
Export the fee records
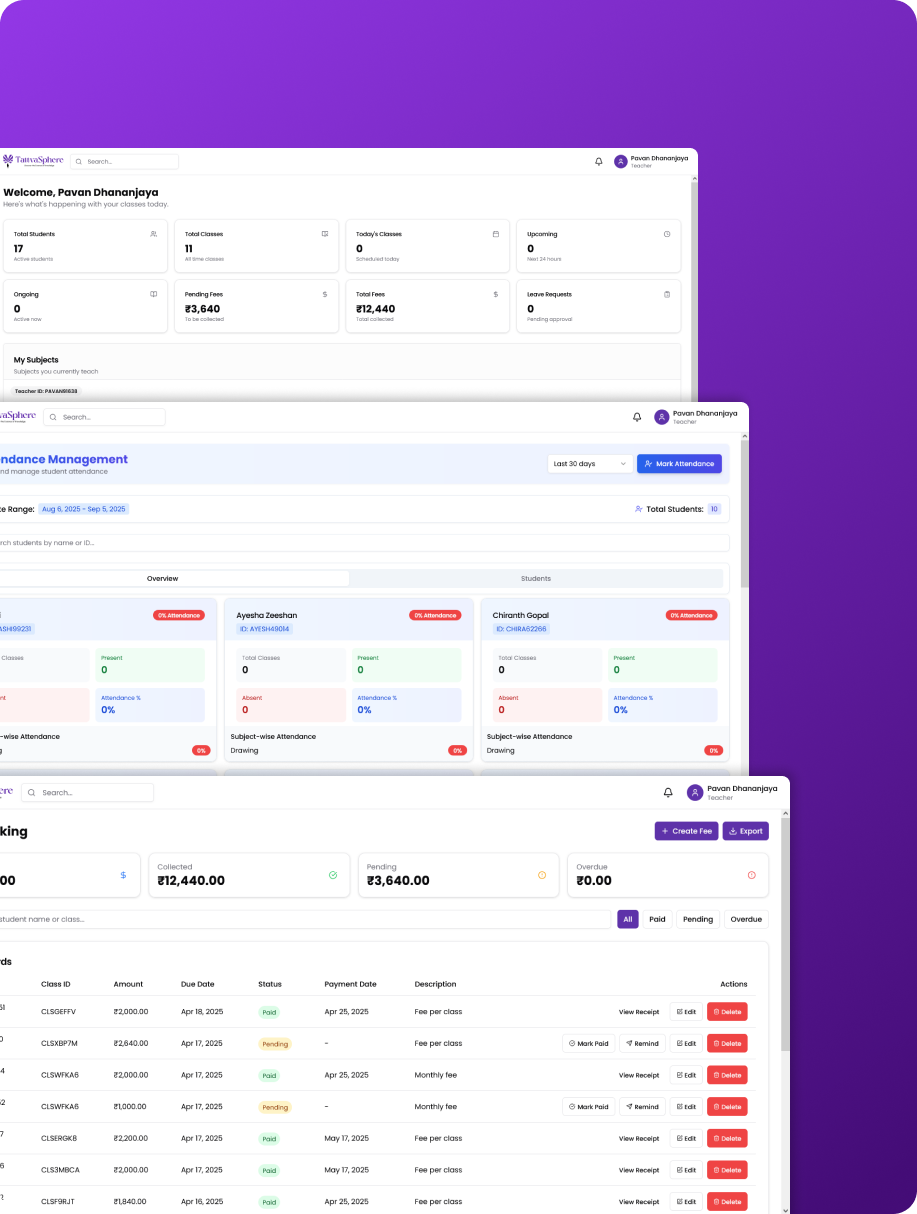[x=745, y=831]
